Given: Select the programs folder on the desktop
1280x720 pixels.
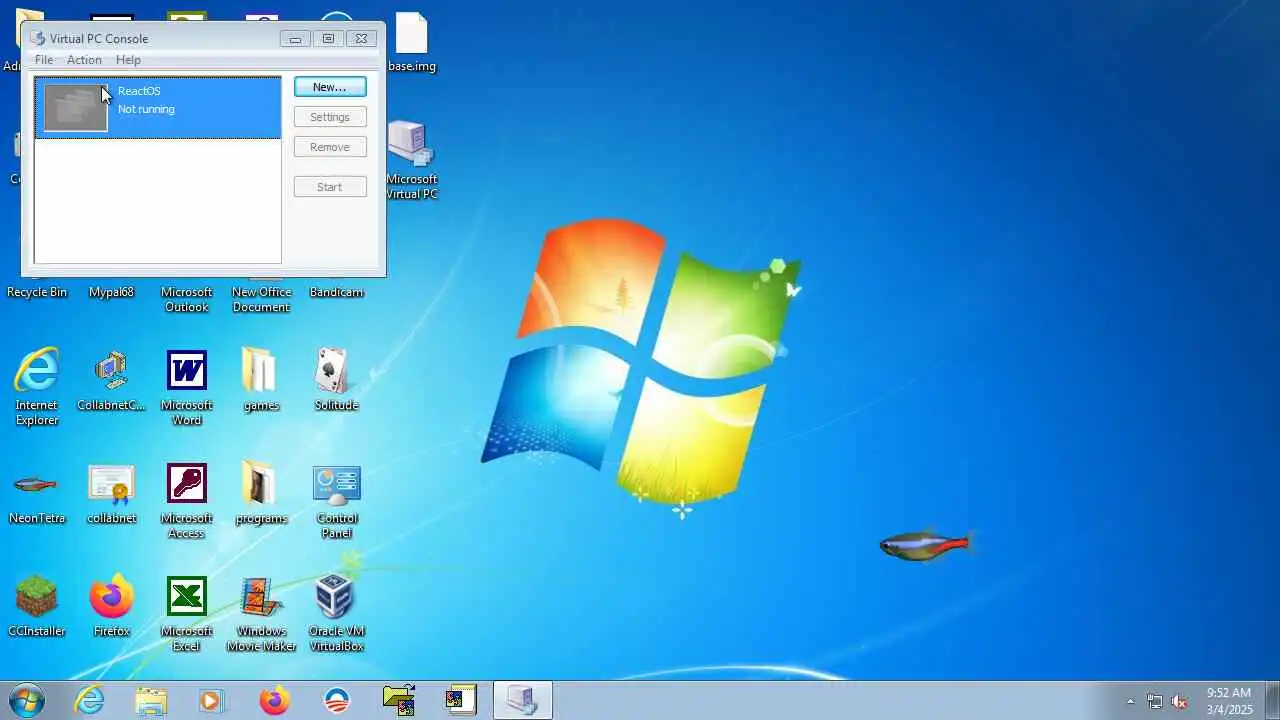Looking at the screenshot, I should (261, 494).
